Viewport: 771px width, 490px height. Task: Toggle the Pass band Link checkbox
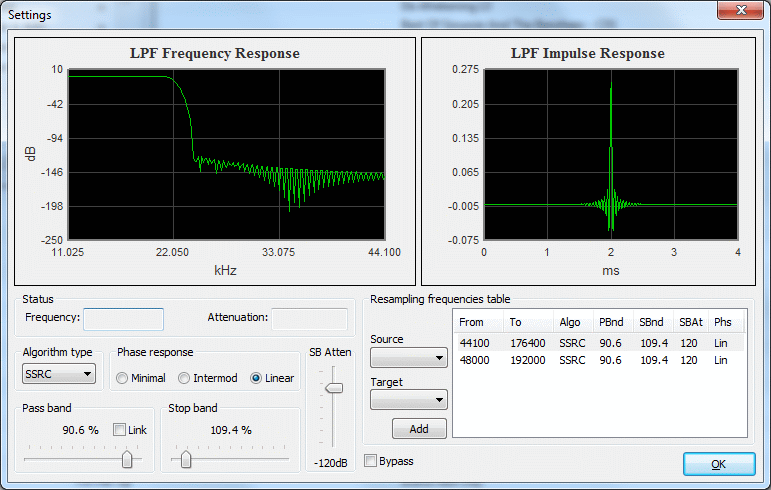pyautogui.click(x=119, y=430)
